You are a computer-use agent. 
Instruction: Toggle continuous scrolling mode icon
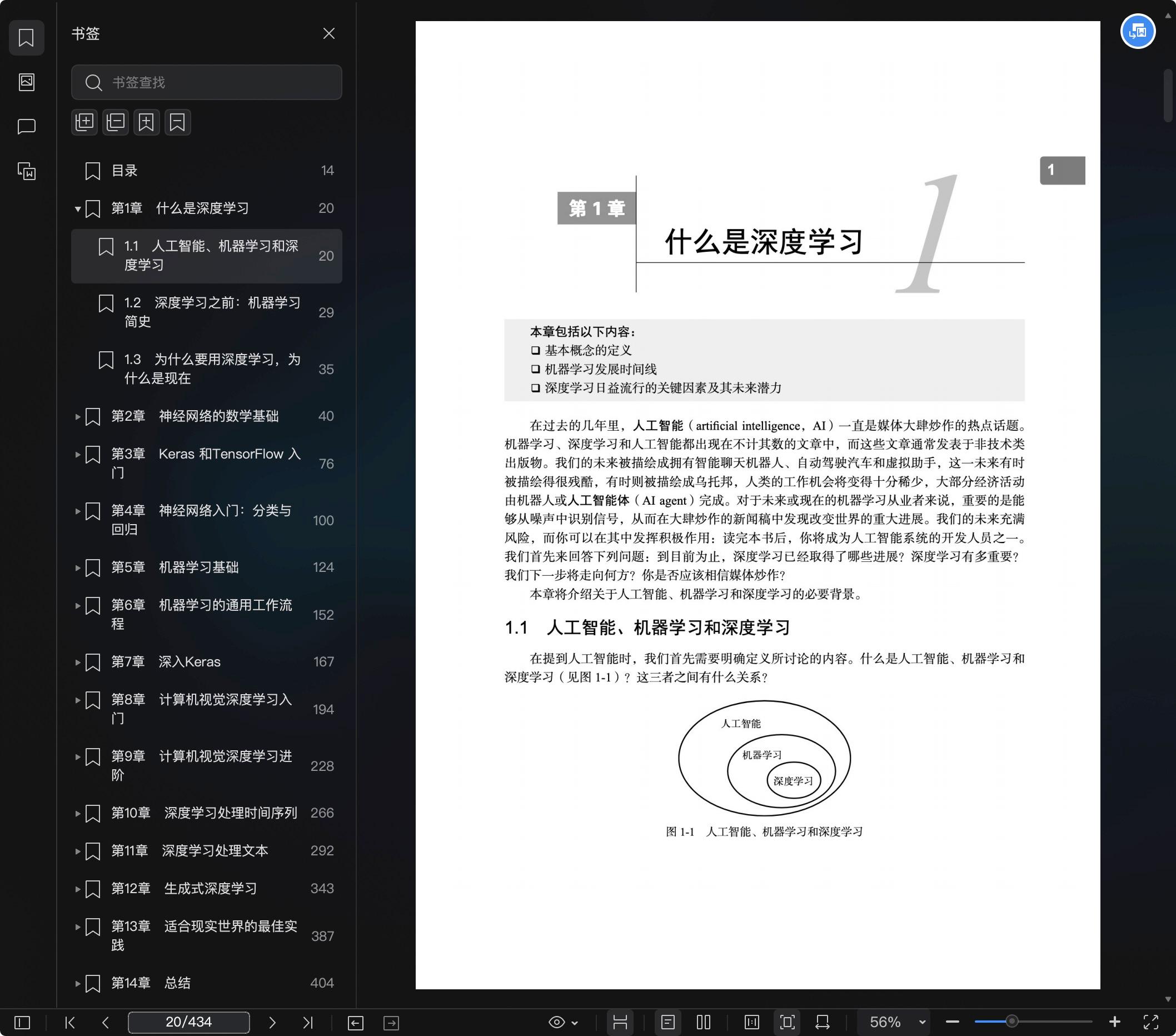(620, 1022)
